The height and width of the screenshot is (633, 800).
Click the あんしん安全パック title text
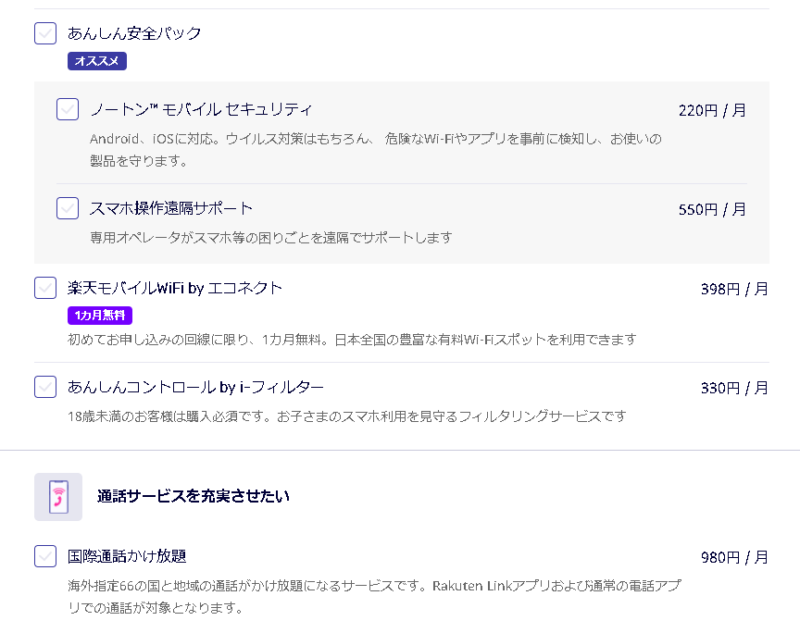pos(134,33)
